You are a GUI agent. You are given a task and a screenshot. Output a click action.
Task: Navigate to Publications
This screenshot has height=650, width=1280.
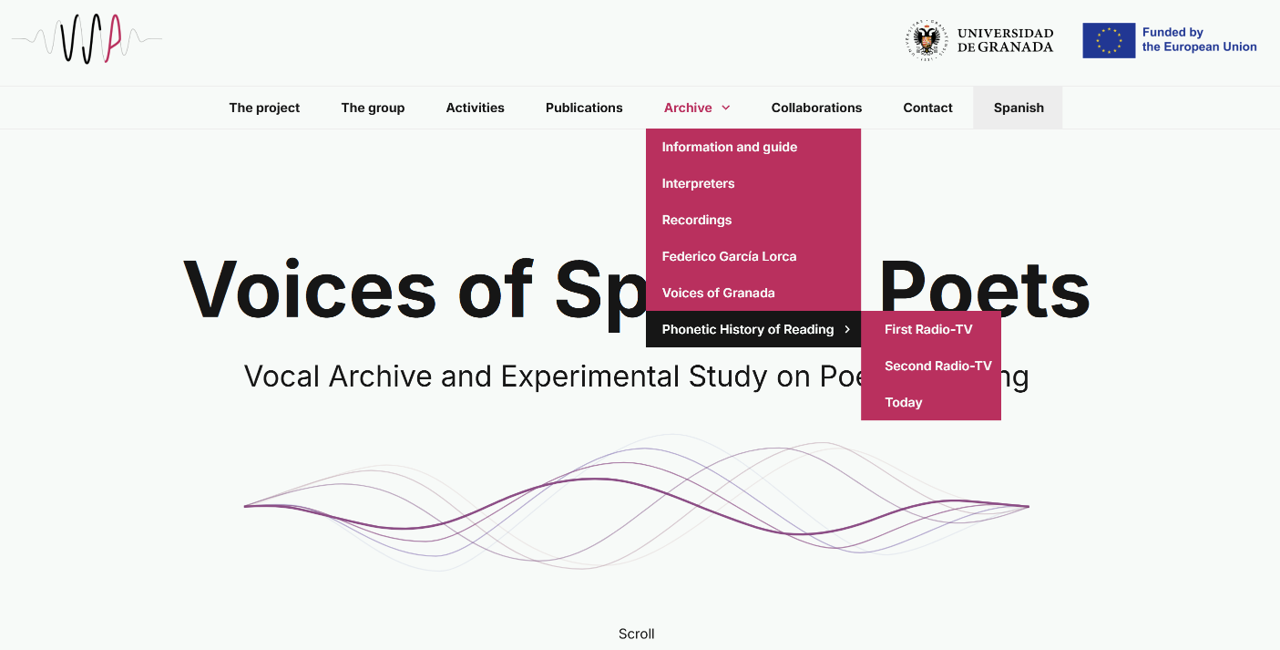point(584,108)
